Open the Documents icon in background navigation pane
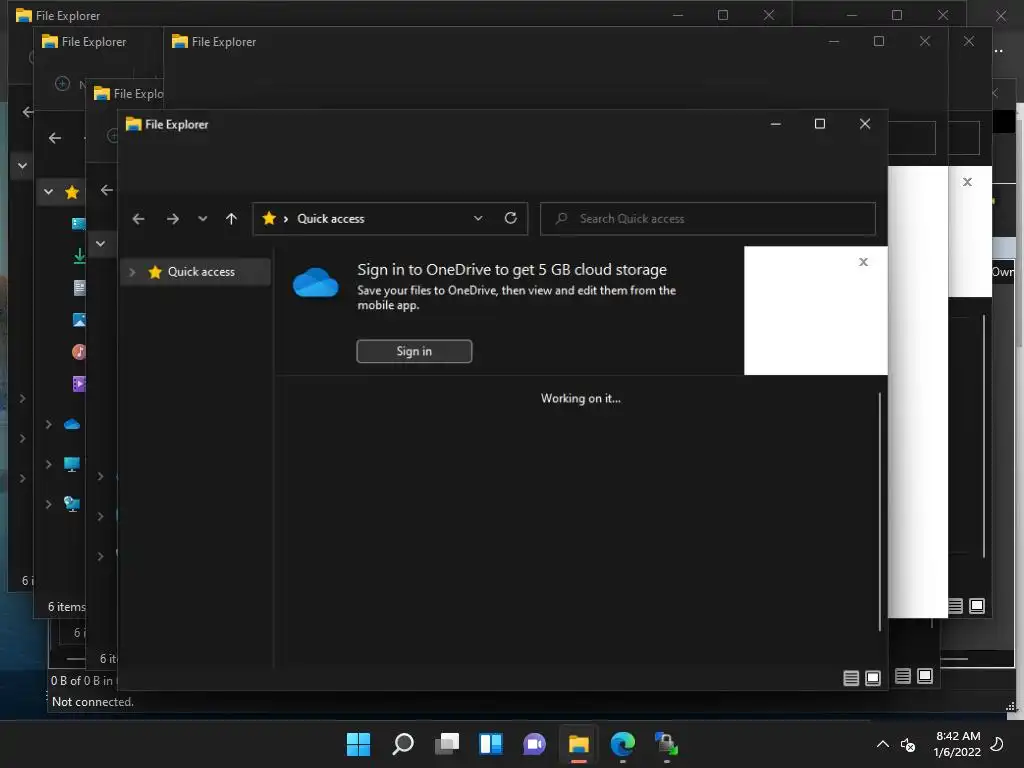The height and width of the screenshot is (768, 1024). point(79,288)
